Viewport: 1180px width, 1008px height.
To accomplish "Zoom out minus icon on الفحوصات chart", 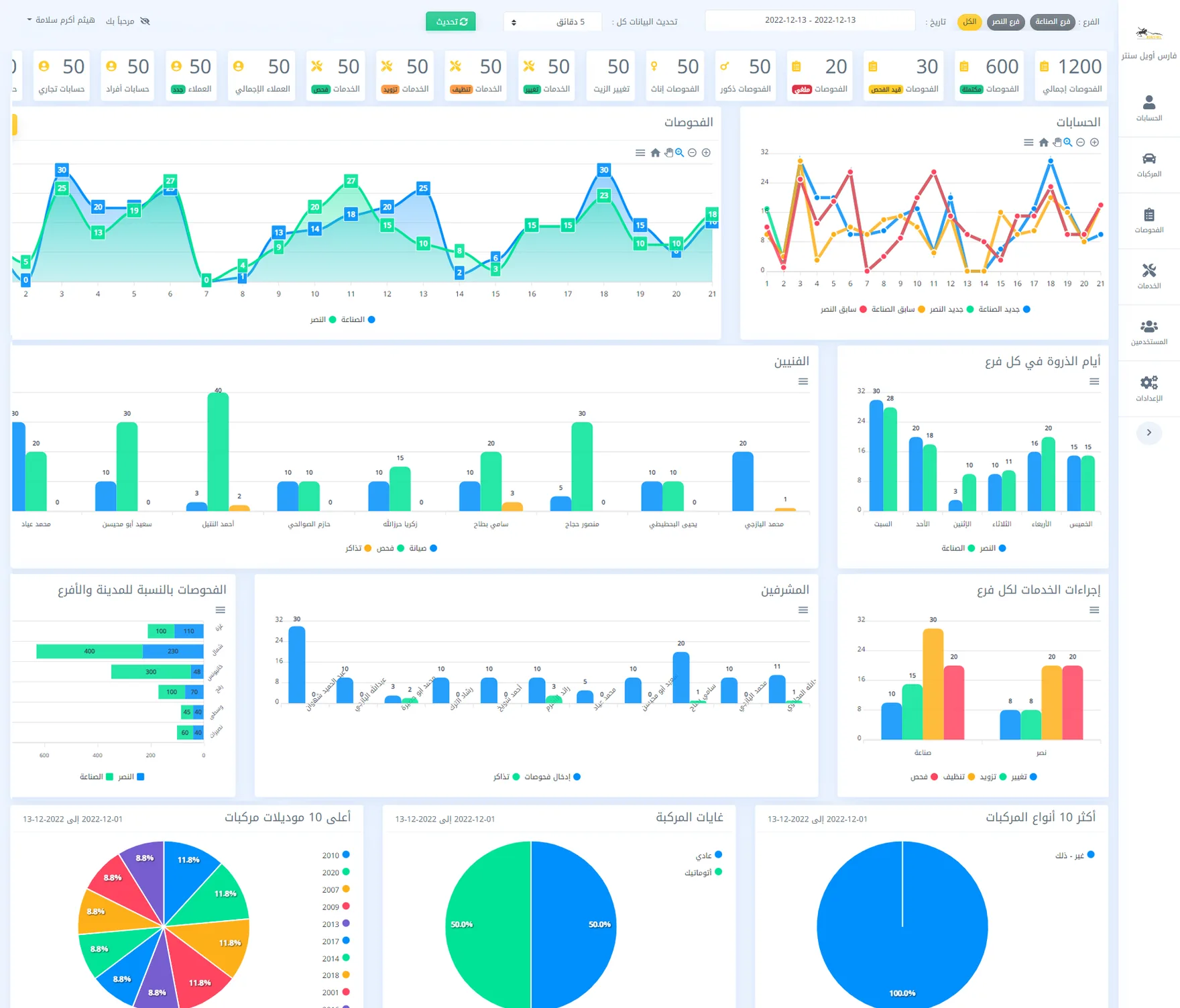I will [692, 153].
